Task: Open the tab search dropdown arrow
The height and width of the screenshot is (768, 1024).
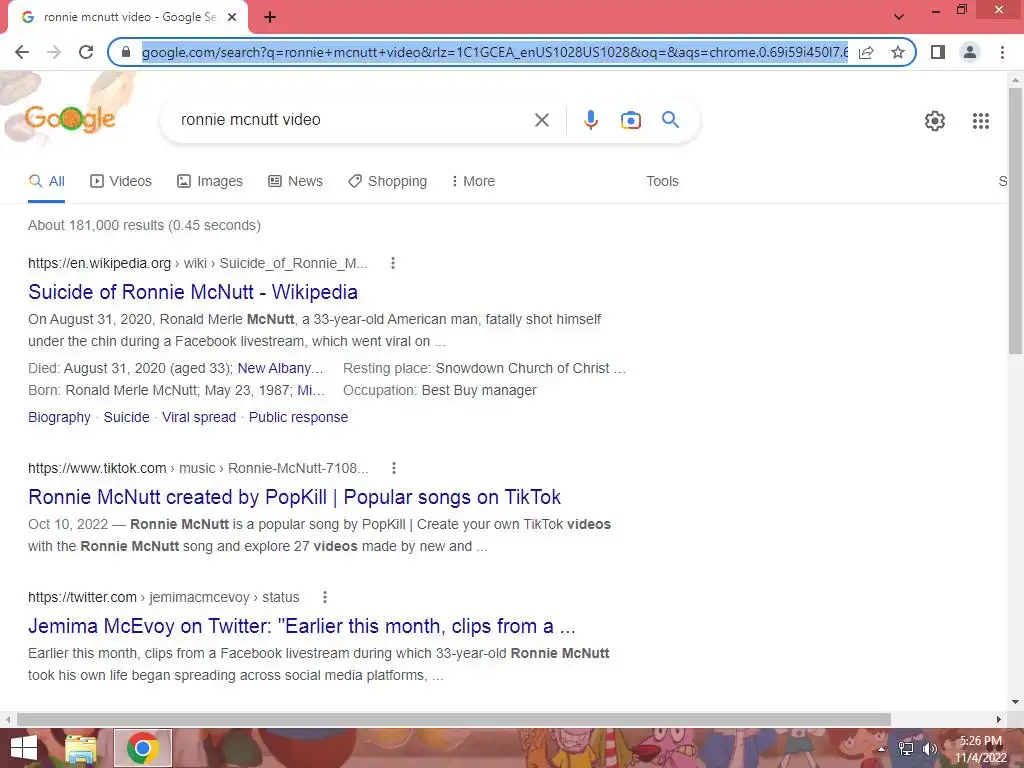Action: [x=899, y=17]
